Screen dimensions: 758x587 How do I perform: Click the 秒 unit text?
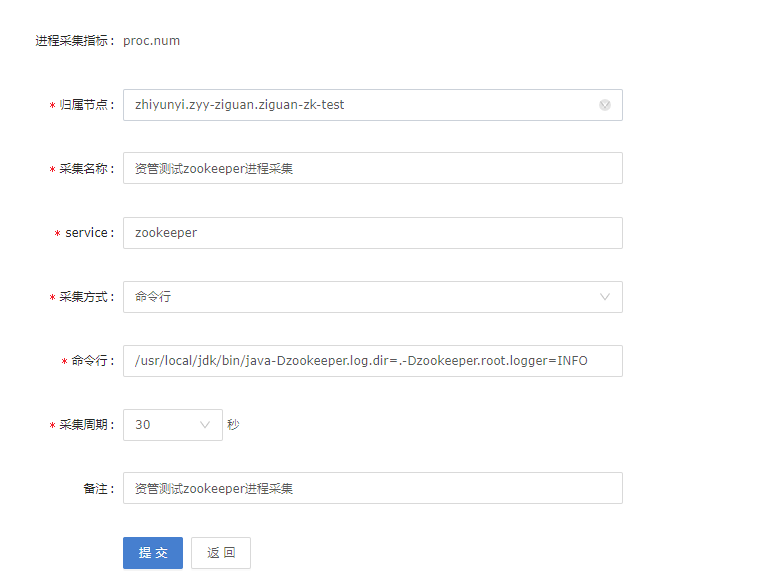point(233,425)
